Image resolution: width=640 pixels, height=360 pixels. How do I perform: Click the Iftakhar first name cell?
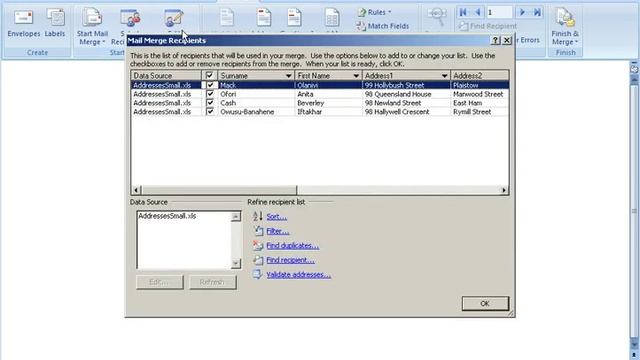328,112
